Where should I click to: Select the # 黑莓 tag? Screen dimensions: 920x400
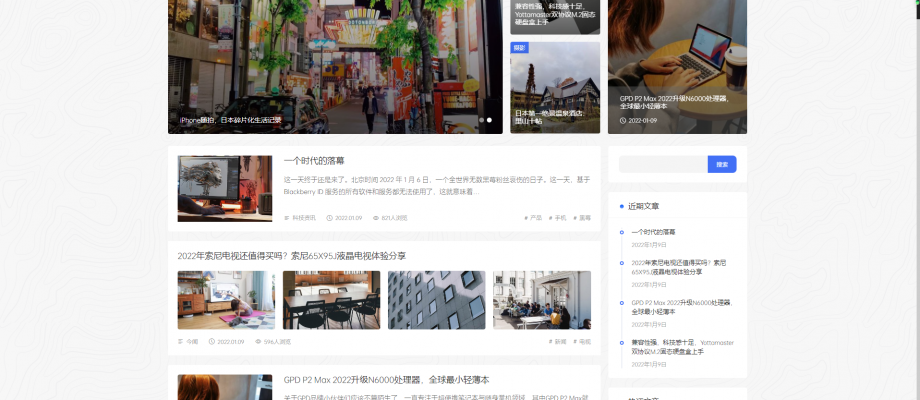tap(582, 218)
